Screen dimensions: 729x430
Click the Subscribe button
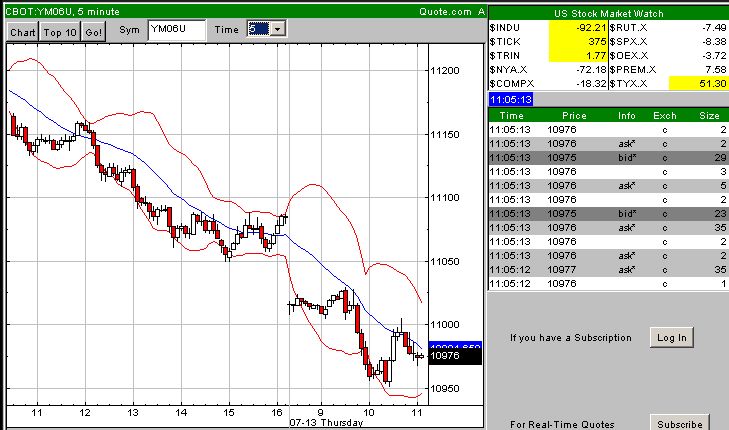click(680, 423)
